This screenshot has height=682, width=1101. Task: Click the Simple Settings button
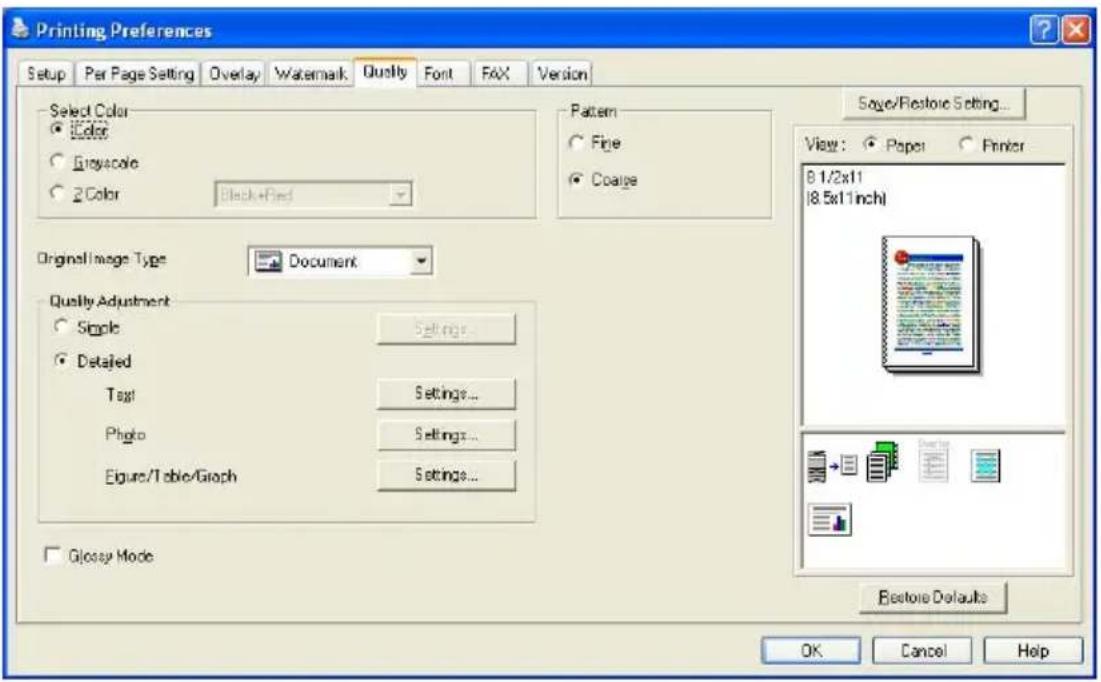point(446,329)
